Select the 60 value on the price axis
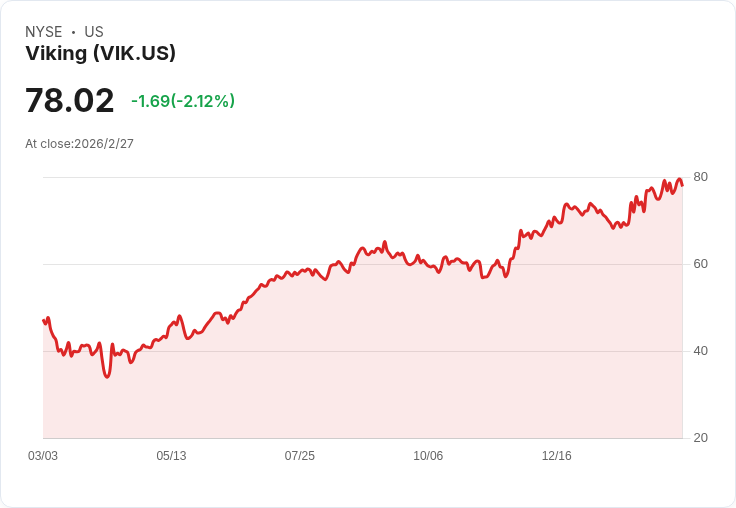 pos(700,264)
